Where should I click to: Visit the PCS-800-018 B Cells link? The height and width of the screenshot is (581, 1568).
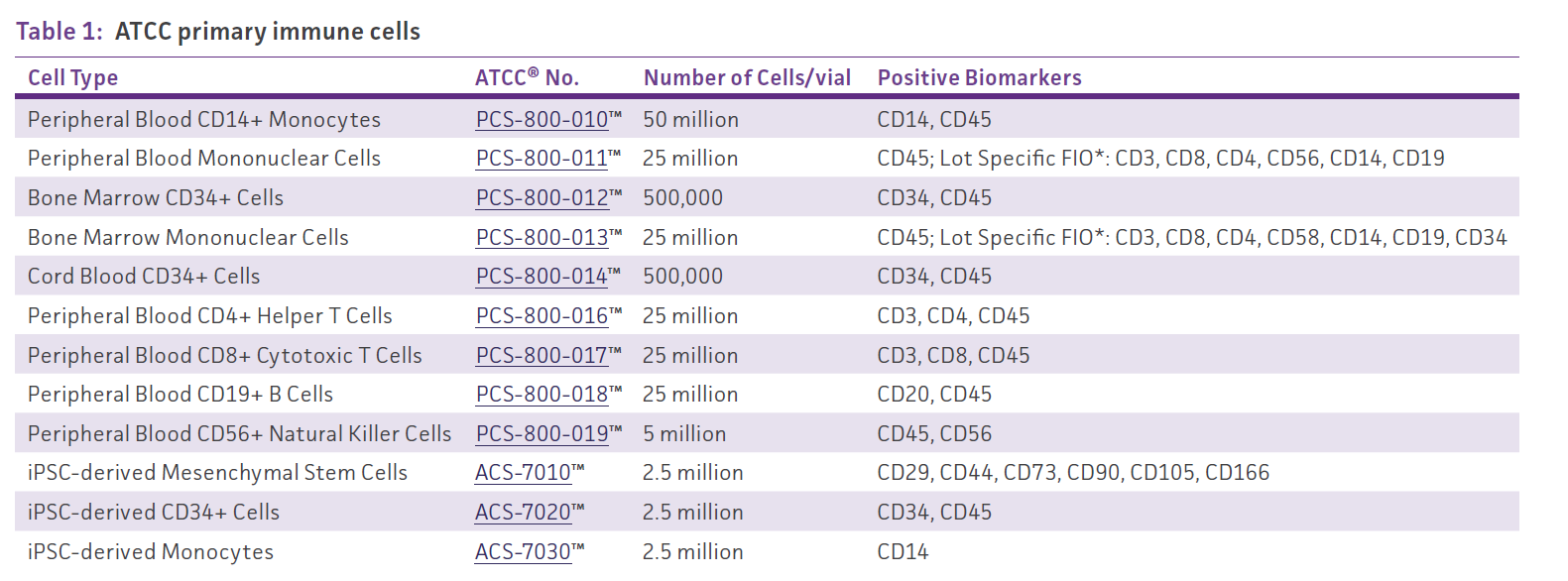542,395
